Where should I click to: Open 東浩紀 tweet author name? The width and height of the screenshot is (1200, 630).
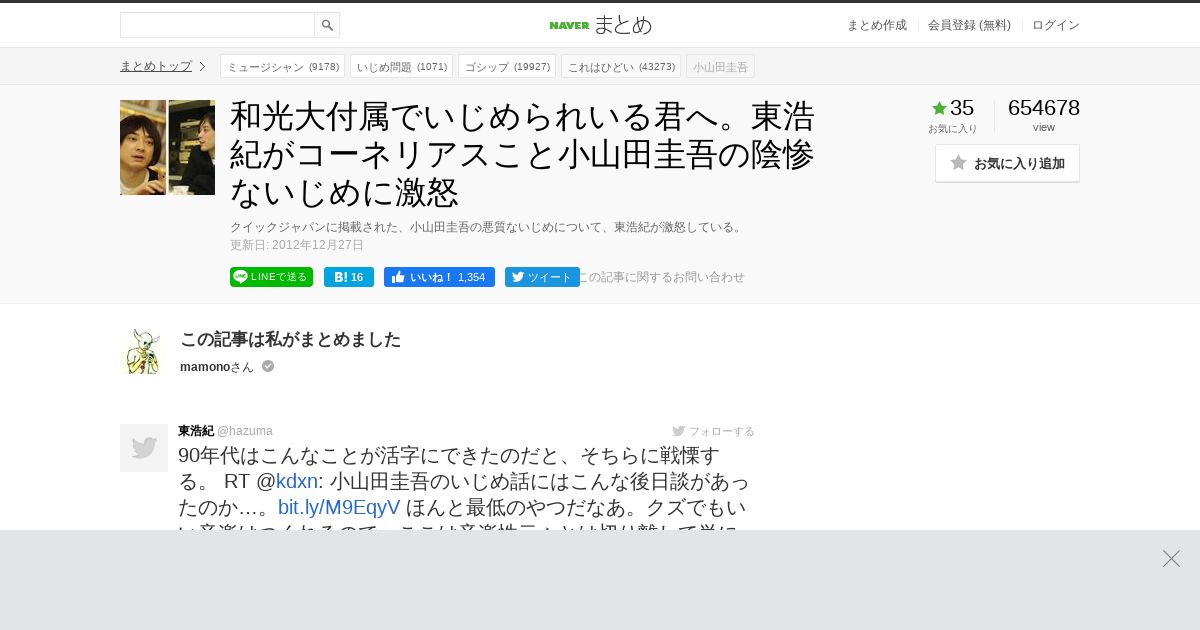coord(196,431)
